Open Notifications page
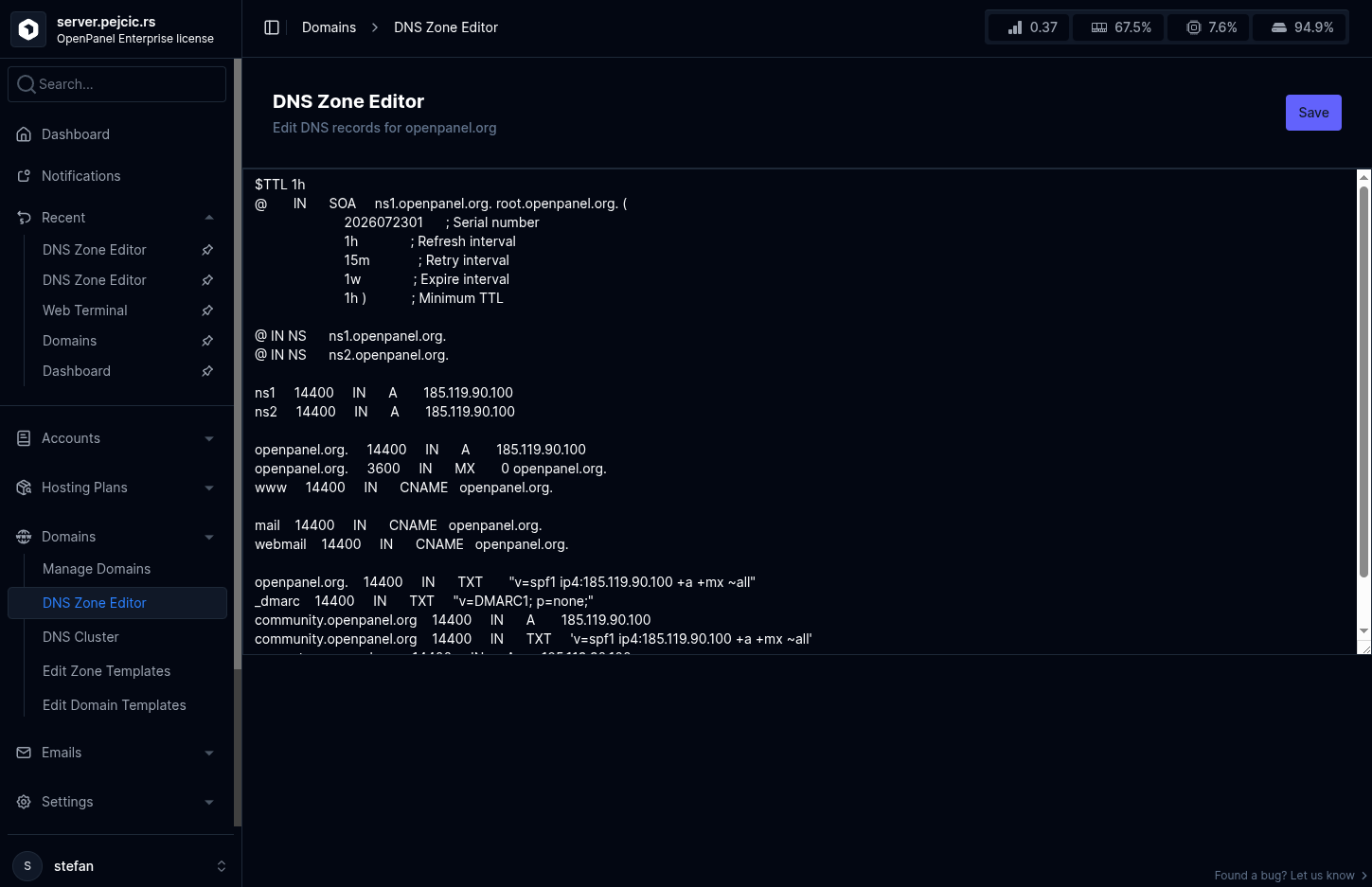The width and height of the screenshot is (1372, 887). point(81,176)
